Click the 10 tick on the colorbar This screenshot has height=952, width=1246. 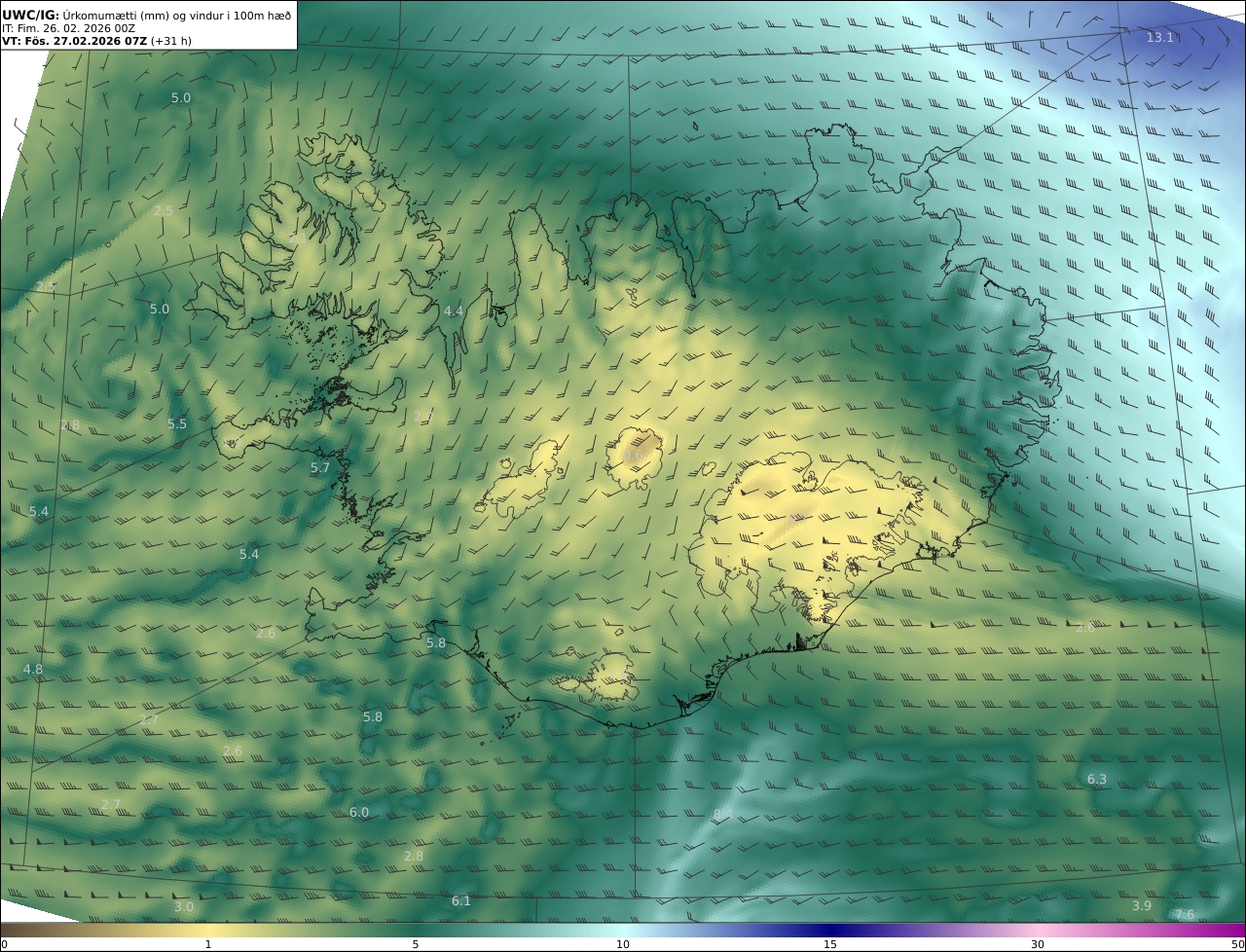pyautogui.click(x=623, y=944)
